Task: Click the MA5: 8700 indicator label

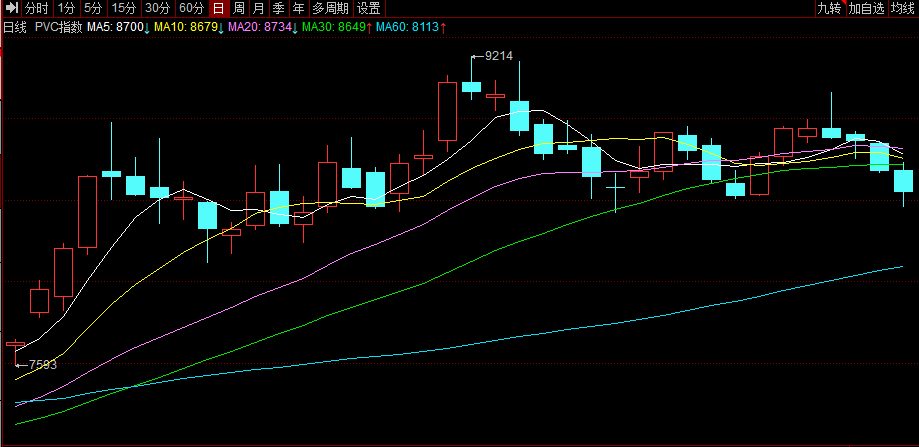Action: (x=118, y=27)
